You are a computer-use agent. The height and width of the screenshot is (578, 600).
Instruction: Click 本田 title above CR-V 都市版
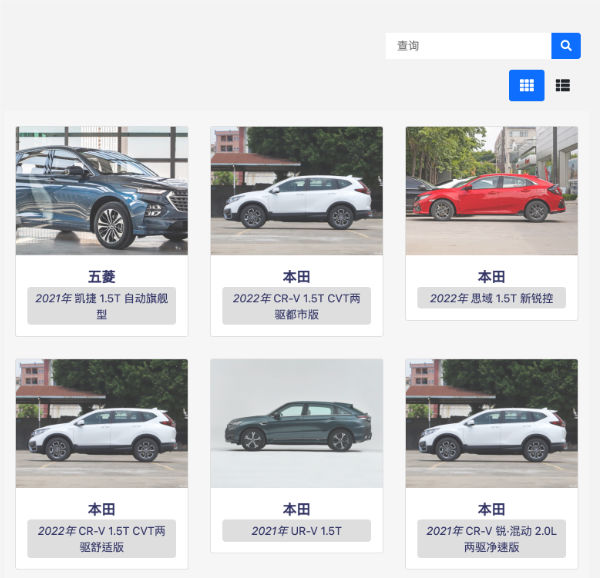(x=297, y=277)
